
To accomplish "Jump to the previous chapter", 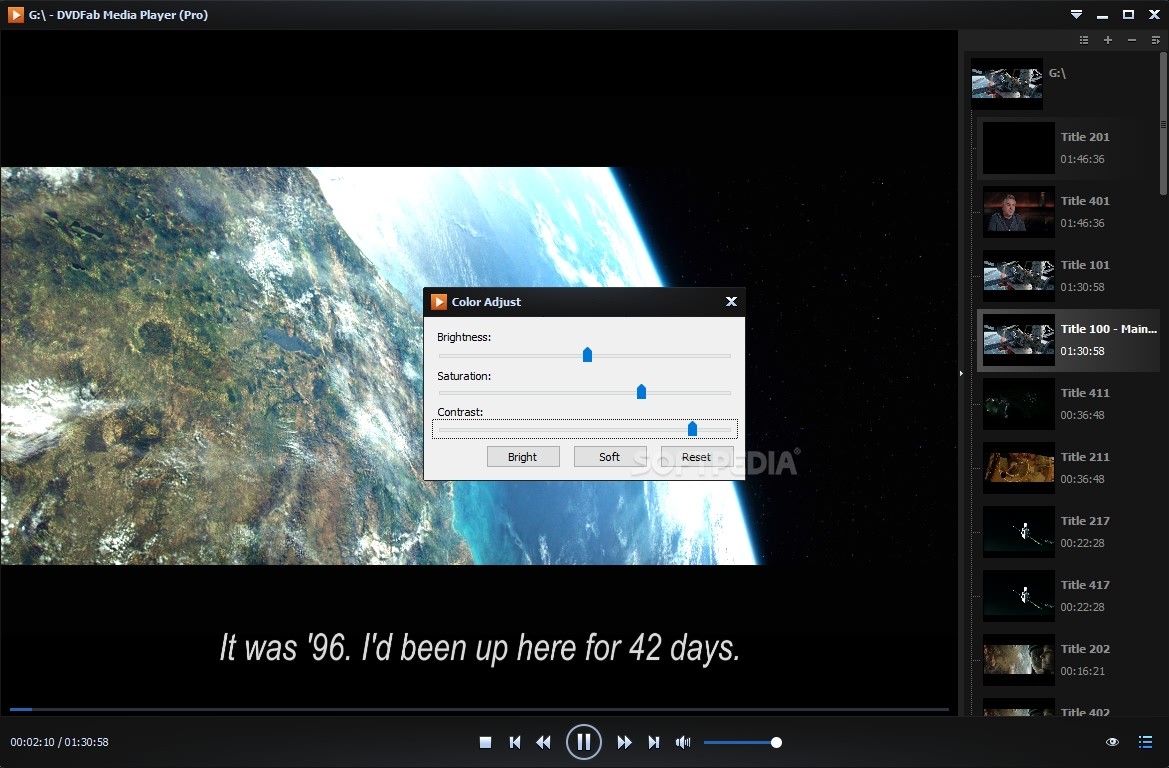I will coord(514,742).
